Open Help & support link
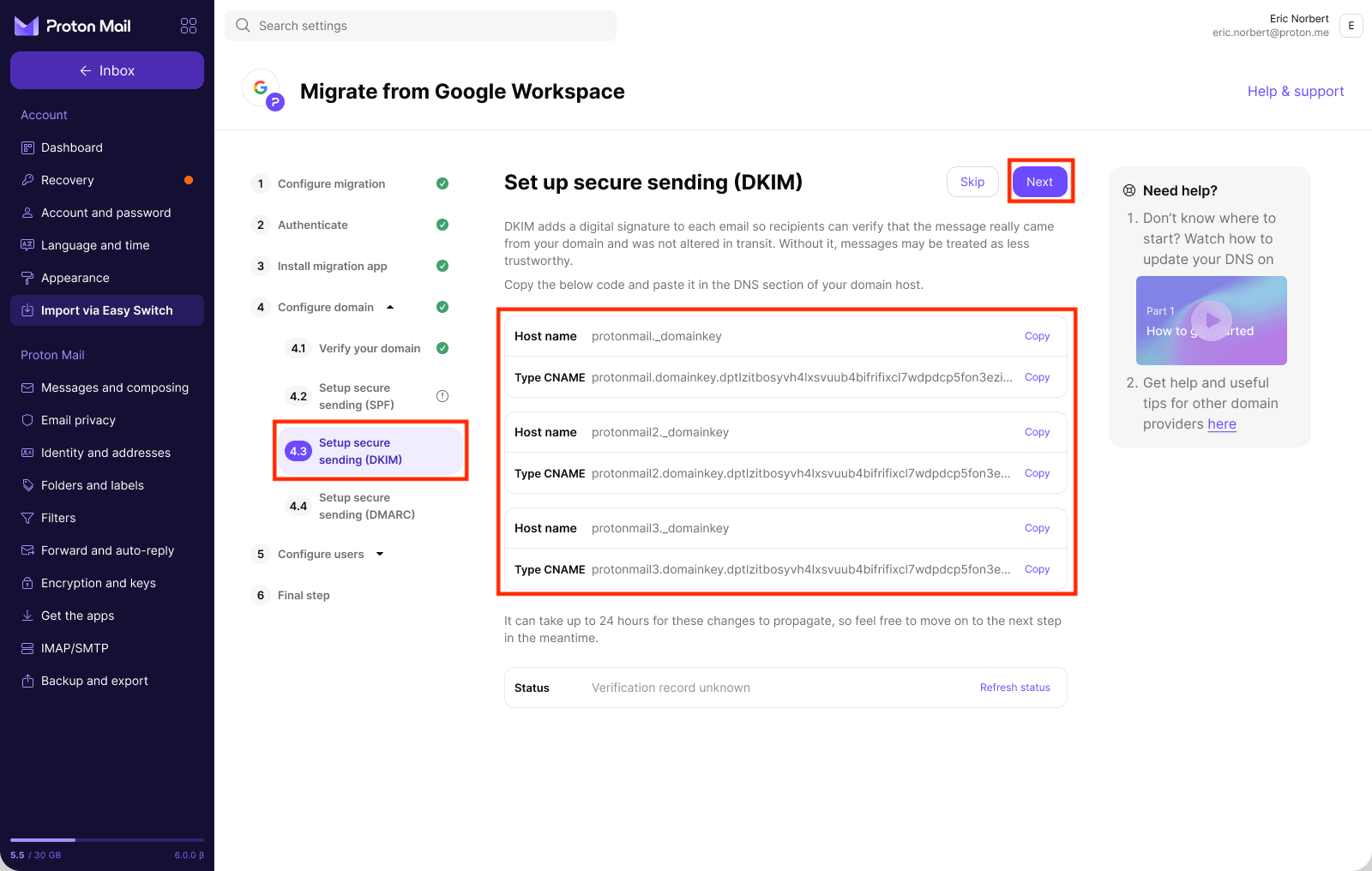Viewport: 1372px width, 871px height. [x=1296, y=91]
